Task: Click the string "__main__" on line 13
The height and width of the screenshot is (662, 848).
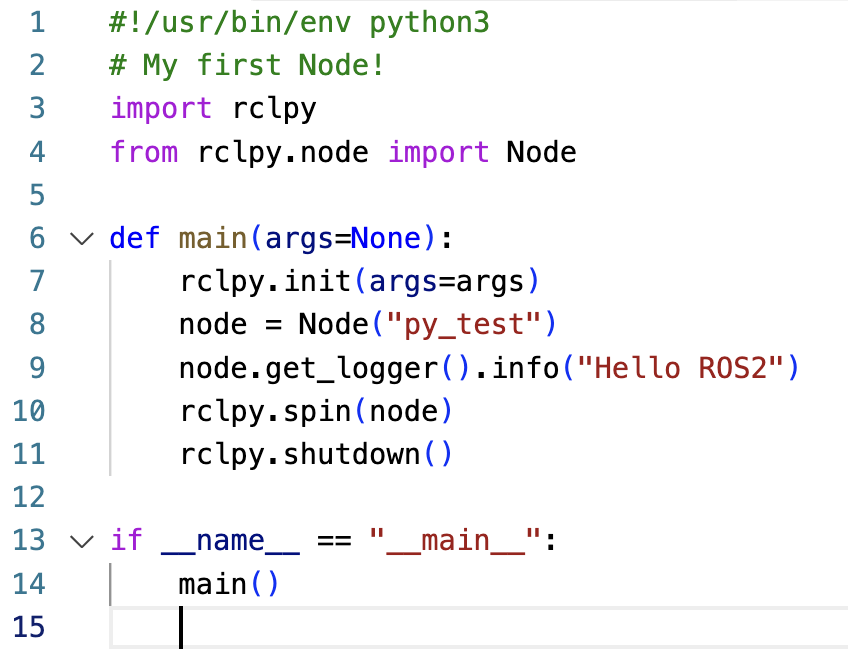Action: point(455,542)
